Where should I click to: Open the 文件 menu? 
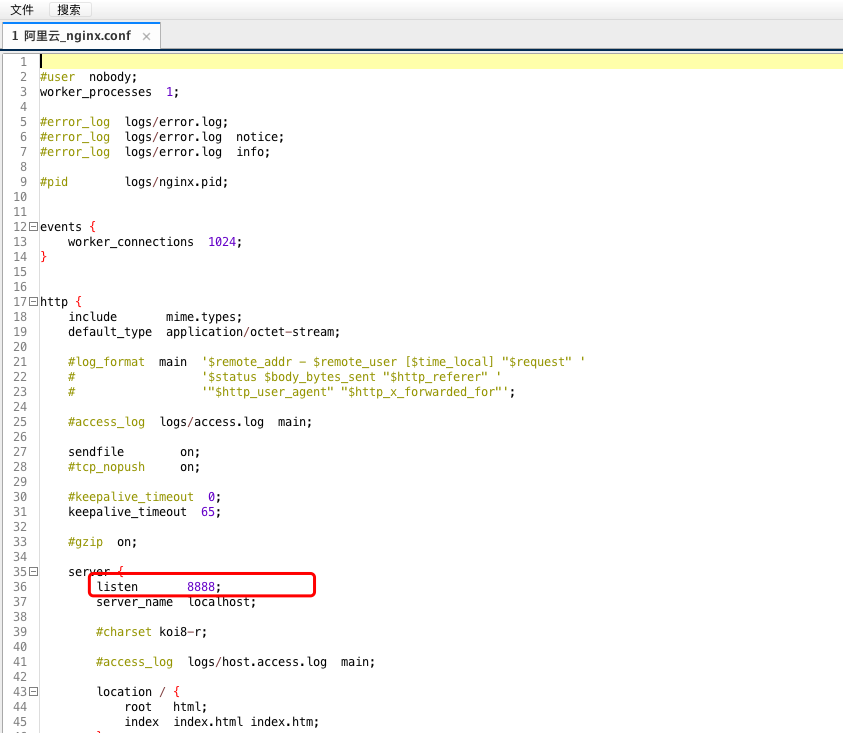tap(22, 10)
